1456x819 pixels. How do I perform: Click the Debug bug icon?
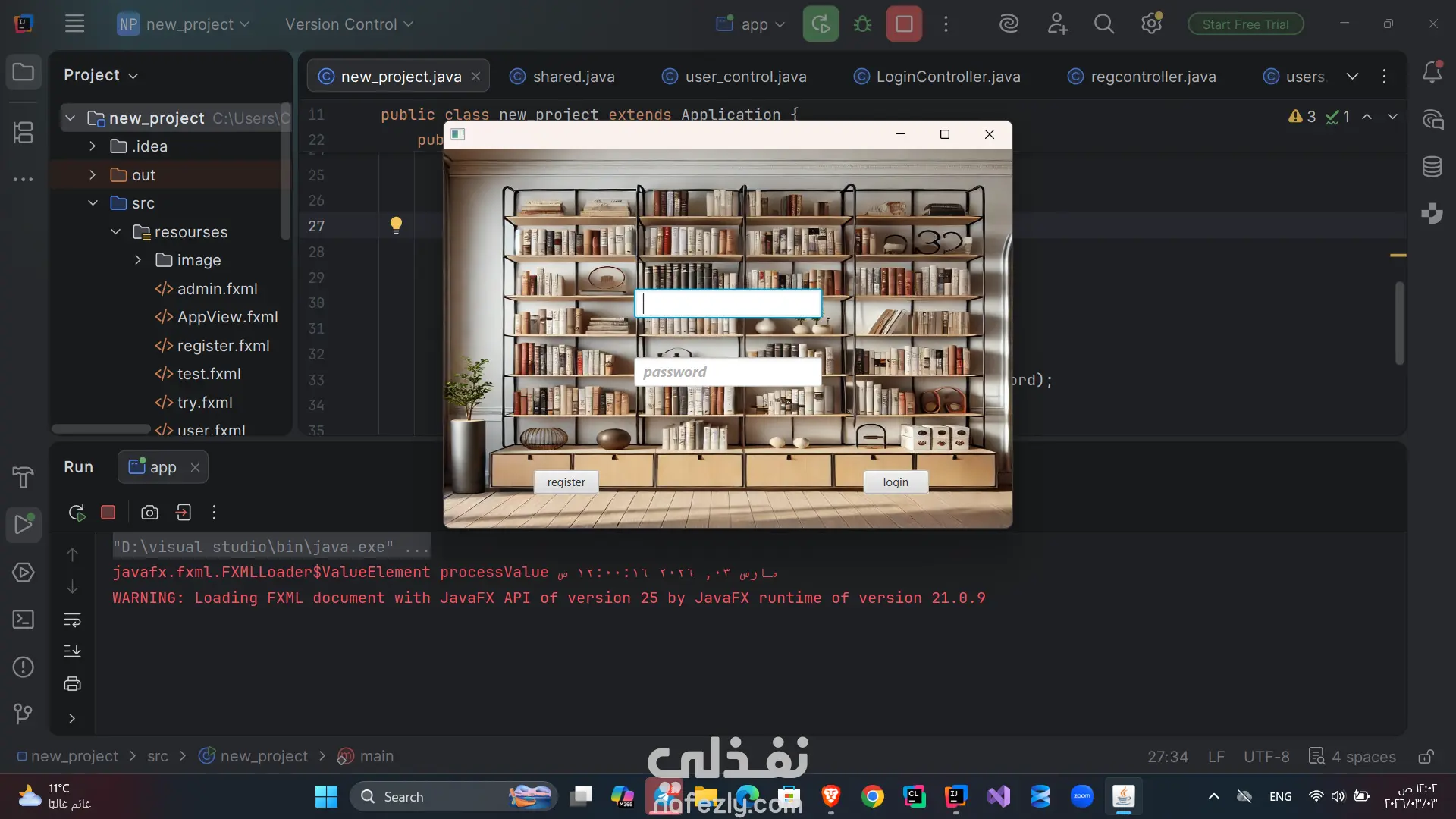(x=862, y=24)
